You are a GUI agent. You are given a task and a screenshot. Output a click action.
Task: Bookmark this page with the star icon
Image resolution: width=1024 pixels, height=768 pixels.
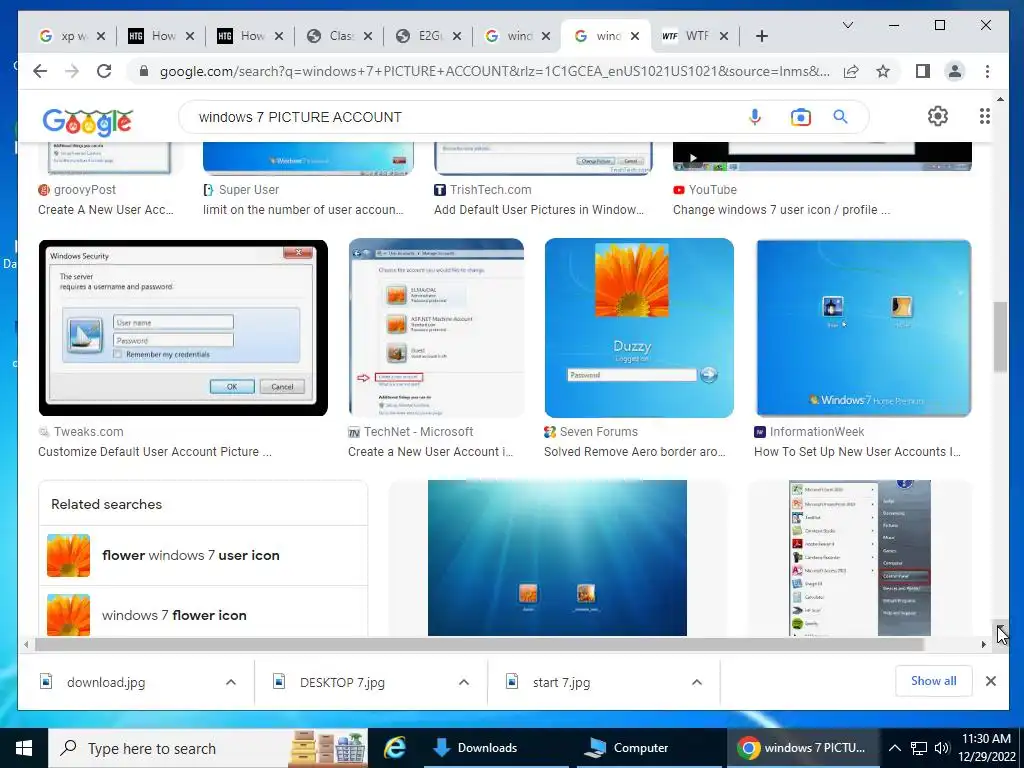[x=883, y=71]
